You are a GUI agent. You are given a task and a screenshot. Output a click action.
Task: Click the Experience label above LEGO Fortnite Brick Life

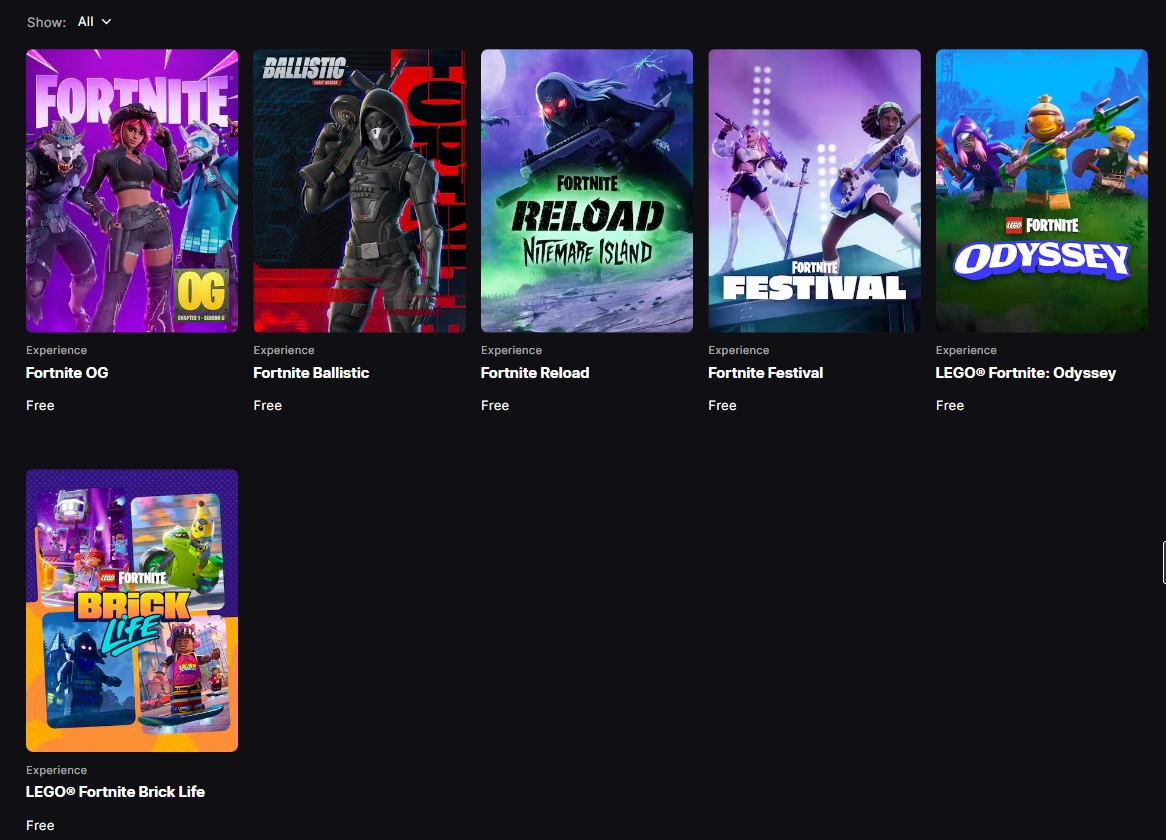click(x=57, y=770)
